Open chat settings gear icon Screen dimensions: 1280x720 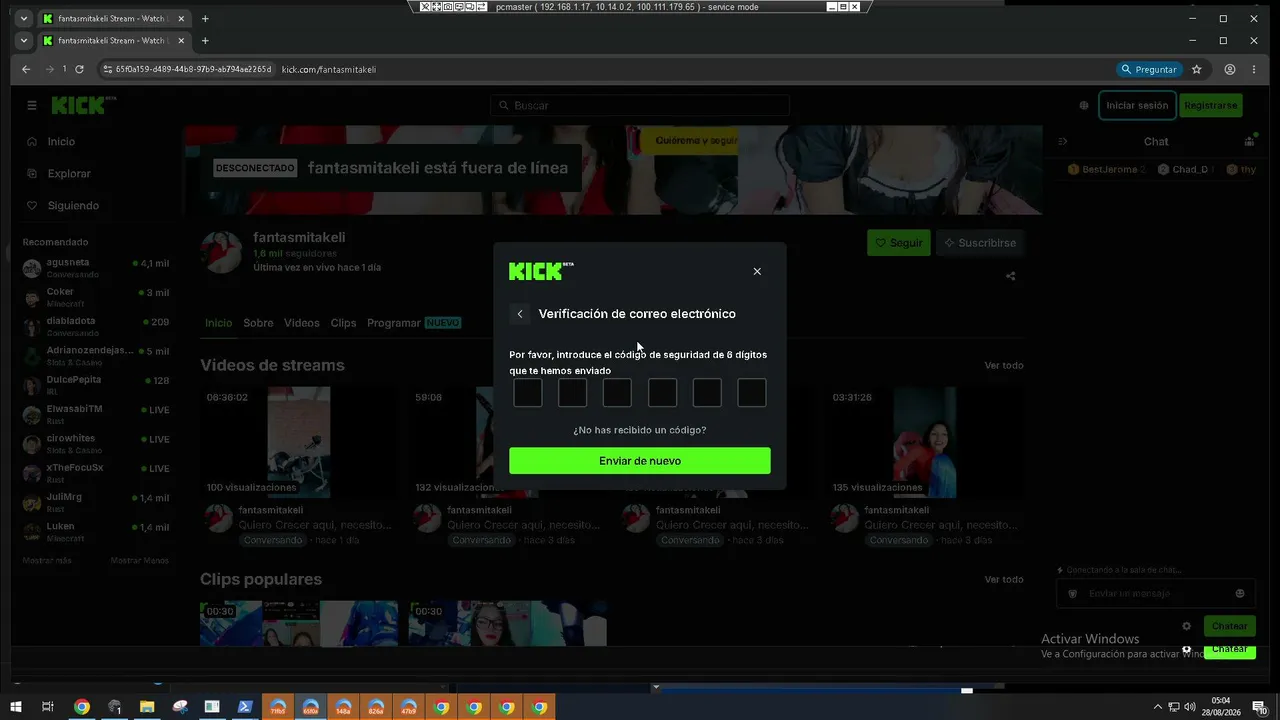[x=1187, y=626]
